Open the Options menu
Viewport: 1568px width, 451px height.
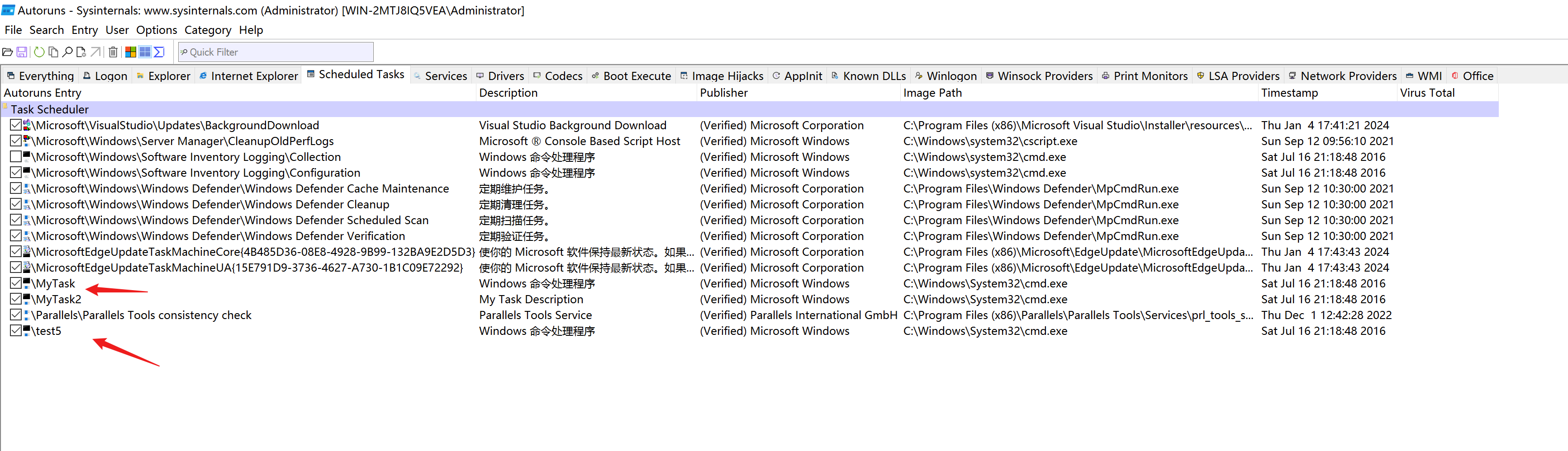coord(157,30)
